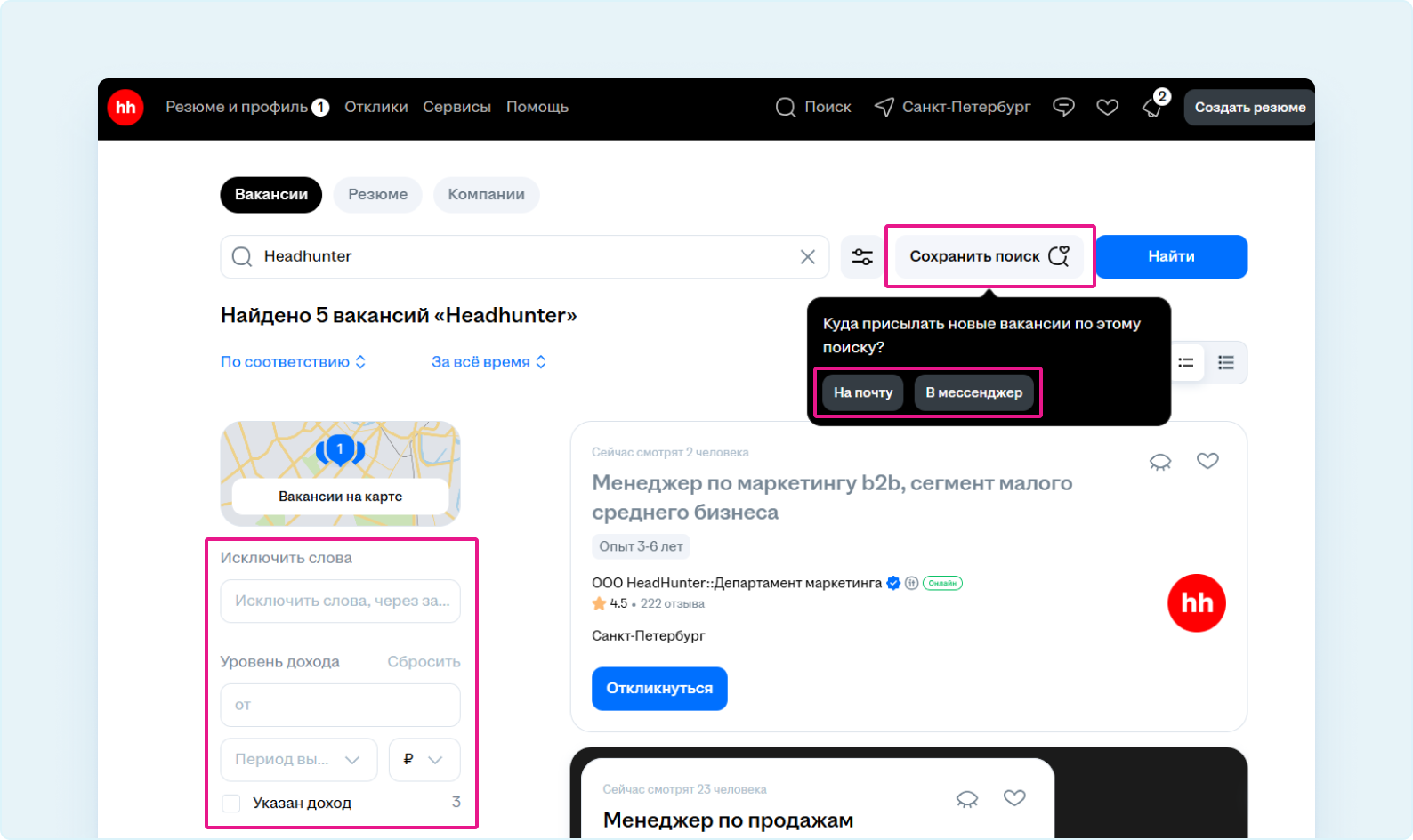This screenshot has height=840, width=1413.
Task: Click Сохранить поиск button
Action: 989,257
